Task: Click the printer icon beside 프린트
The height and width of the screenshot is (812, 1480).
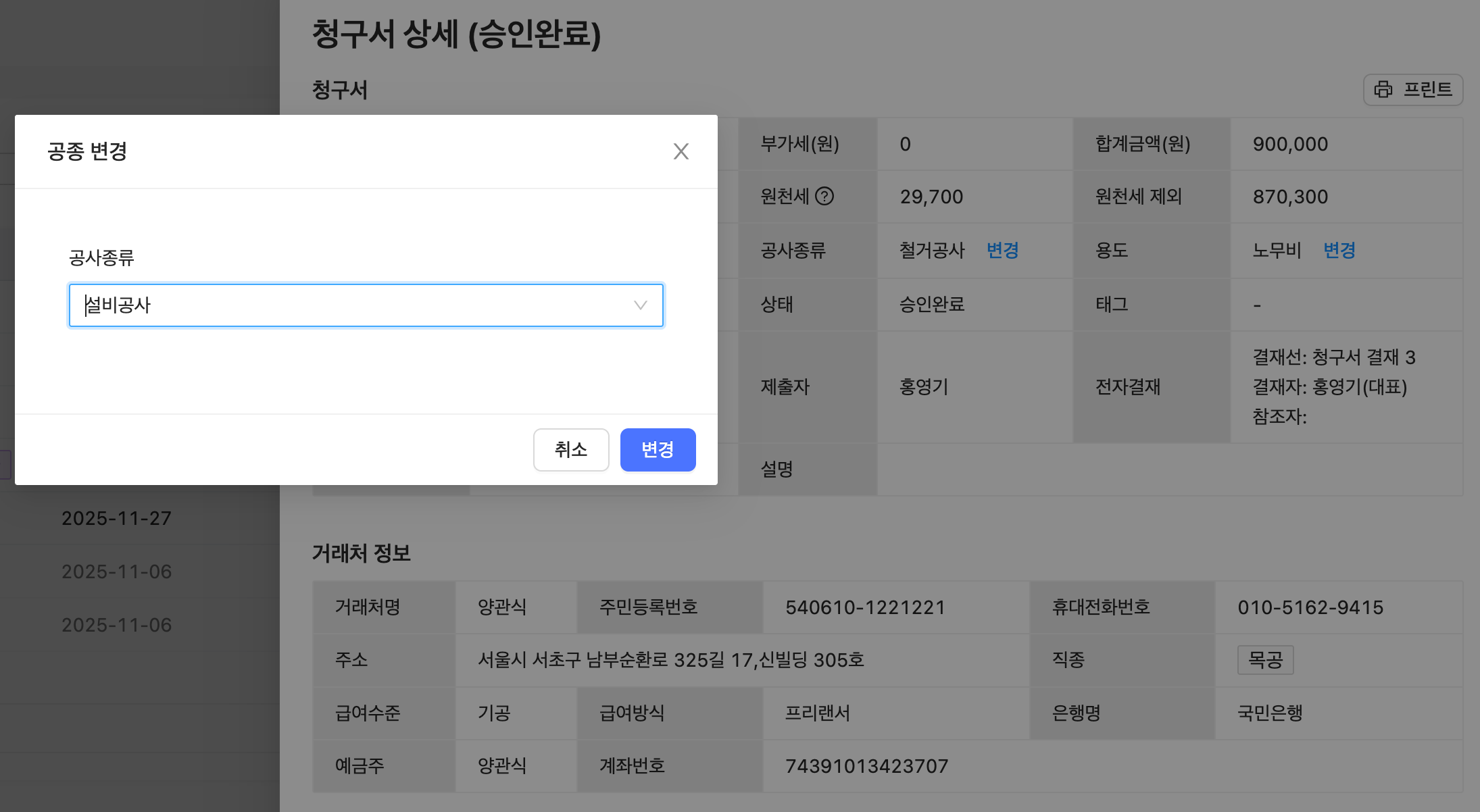Action: [x=1383, y=89]
